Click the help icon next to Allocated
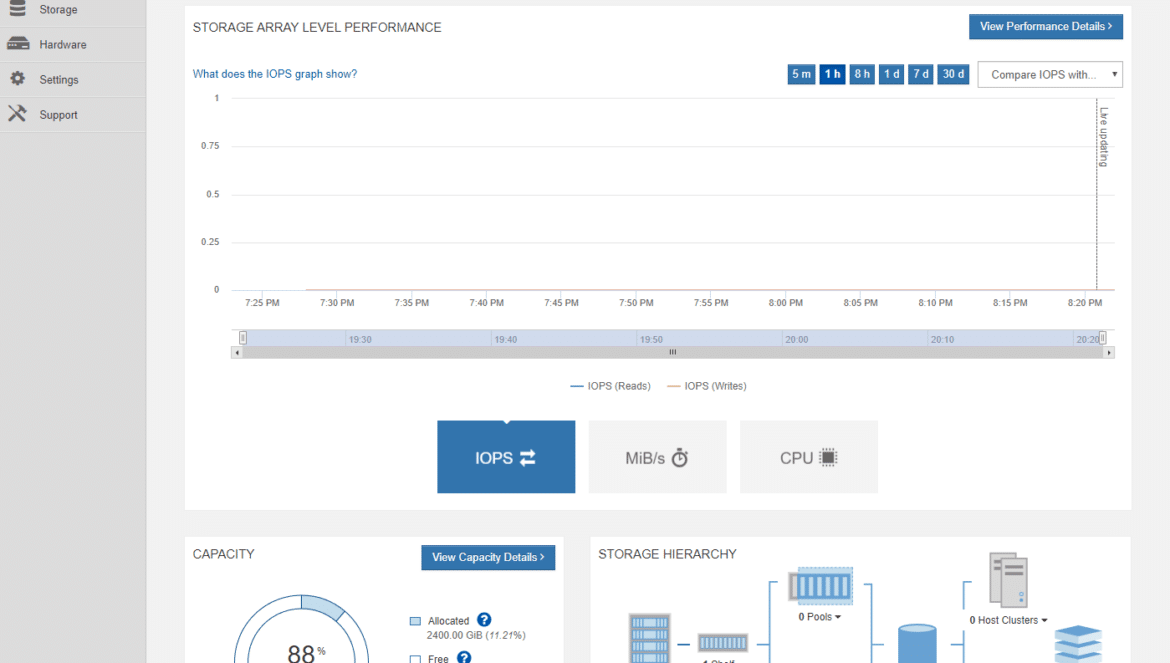Viewport: 1170px width, 663px height. point(484,620)
